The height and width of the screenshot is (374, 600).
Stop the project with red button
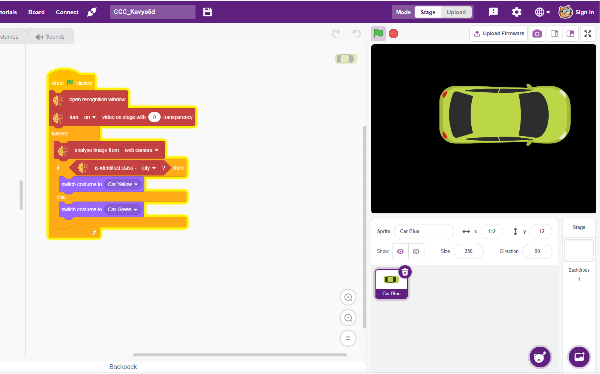[393, 34]
